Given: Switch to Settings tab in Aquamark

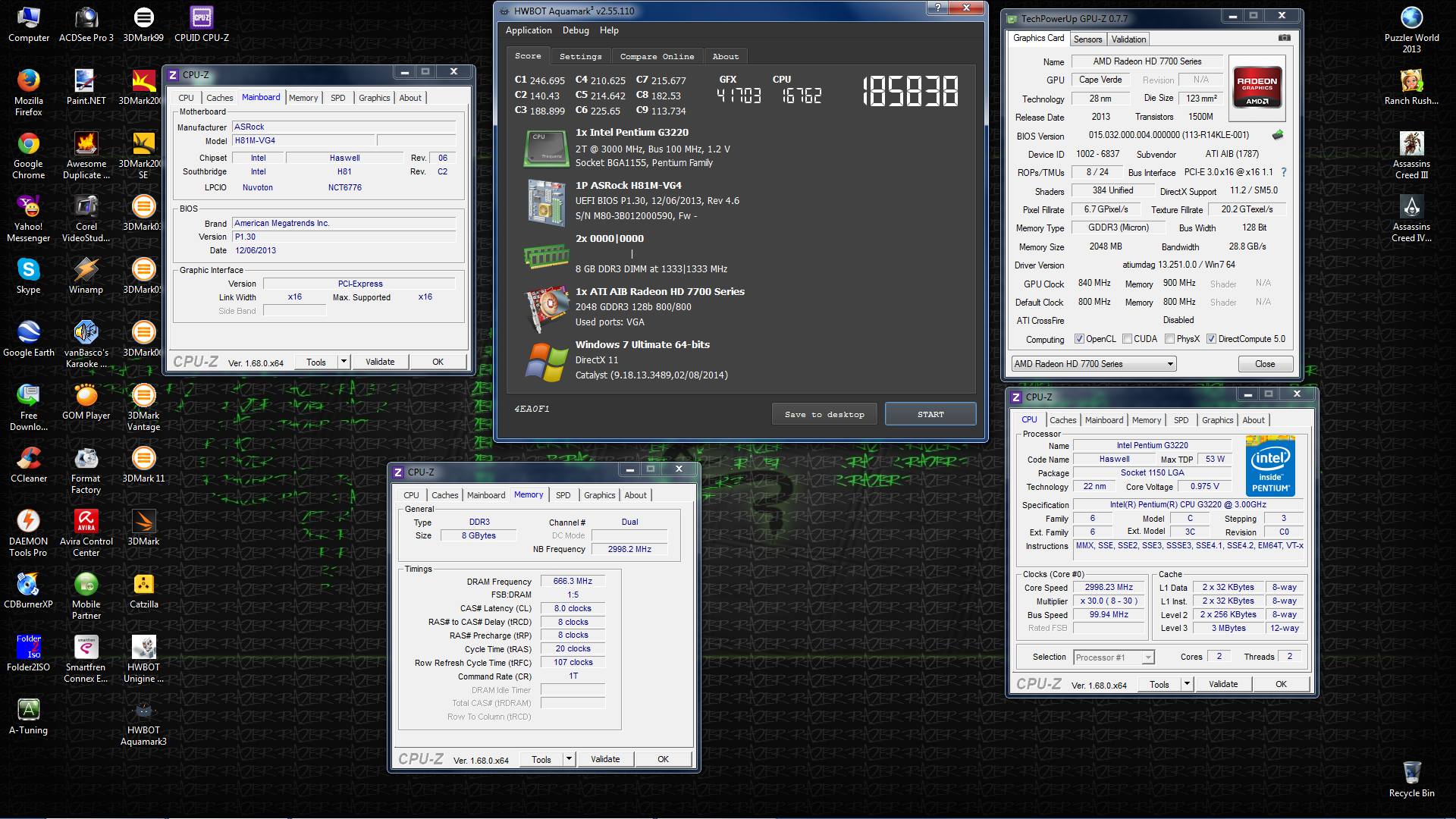Looking at the screenshot, I should coord(580,56).
